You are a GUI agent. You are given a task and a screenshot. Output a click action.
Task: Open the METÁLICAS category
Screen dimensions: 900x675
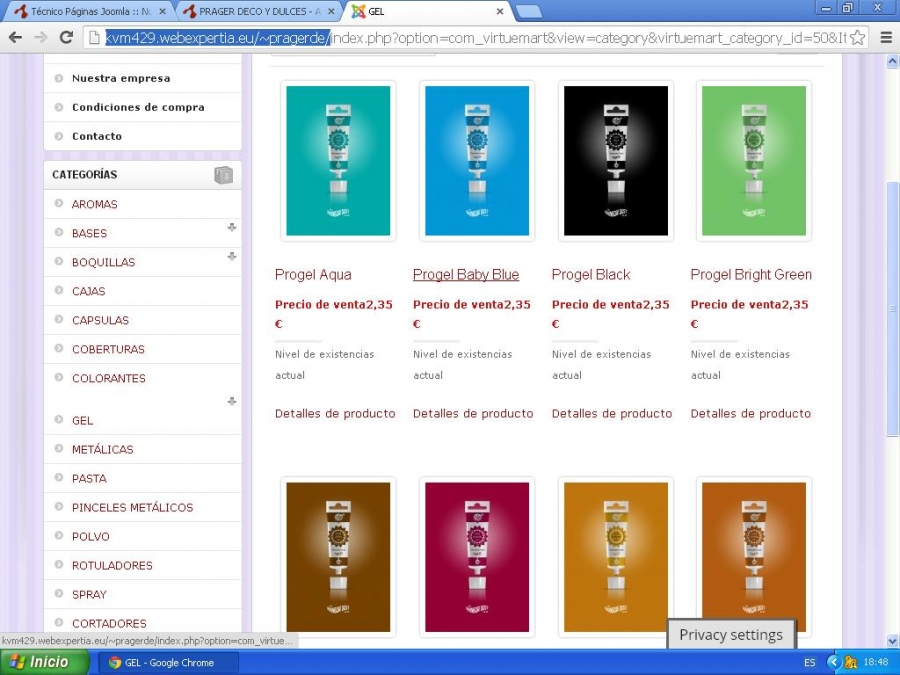103,449
